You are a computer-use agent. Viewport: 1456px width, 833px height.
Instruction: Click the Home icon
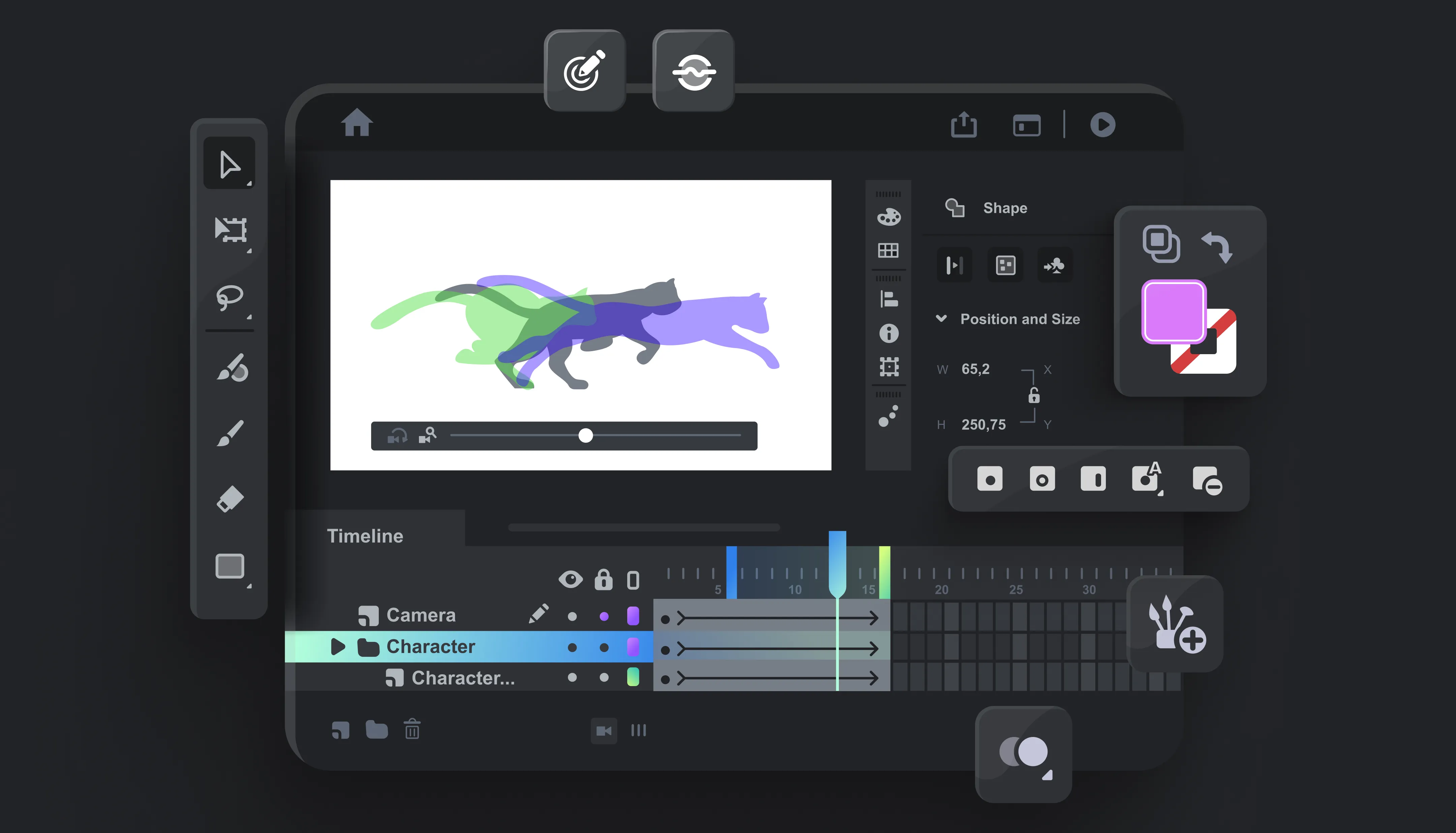coord(357,122)
